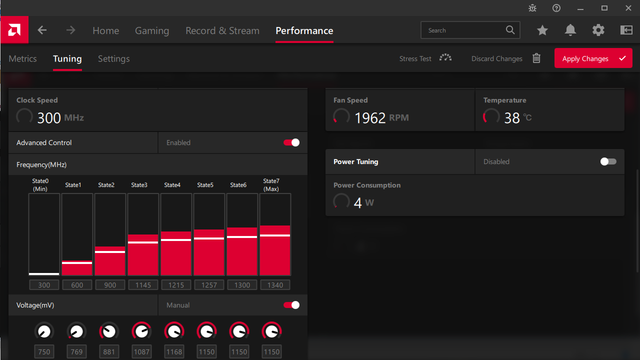This screenshot has height=360, width=640.
Task: Click the Discard Changes trash icon
Action: tap(536, 58)
